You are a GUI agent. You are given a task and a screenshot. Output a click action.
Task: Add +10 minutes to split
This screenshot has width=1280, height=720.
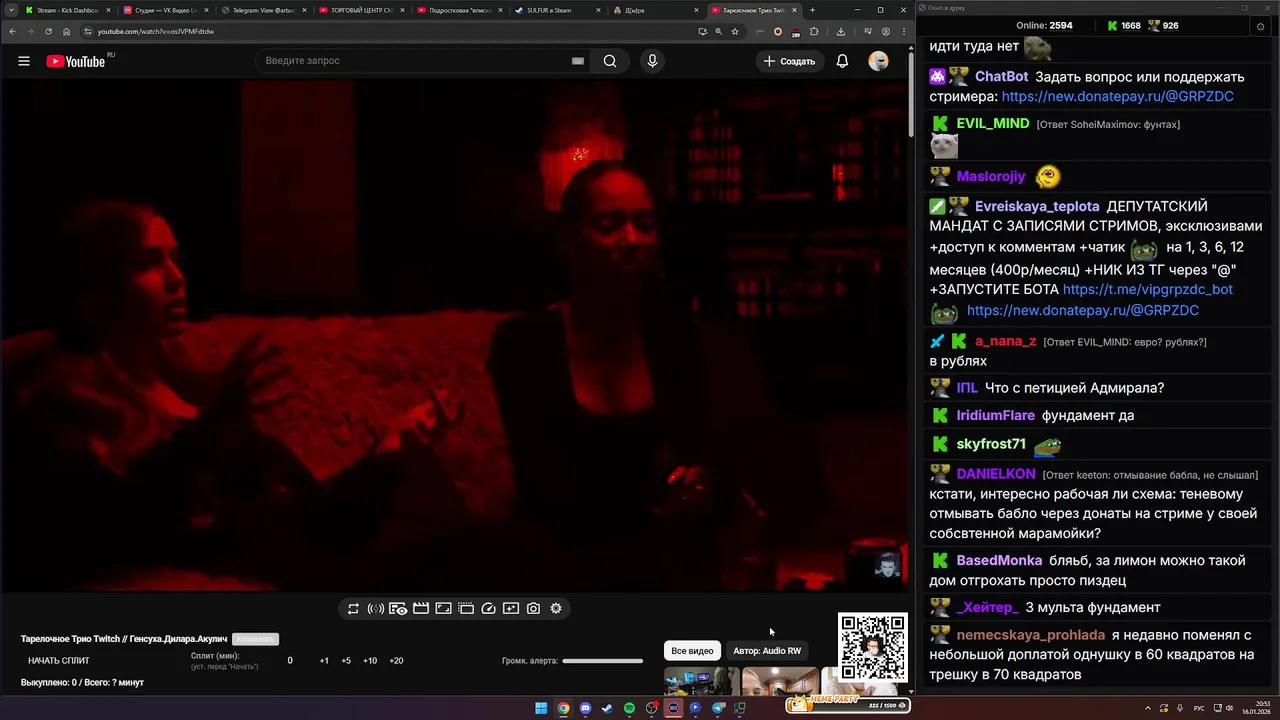[x=370, y=661]
